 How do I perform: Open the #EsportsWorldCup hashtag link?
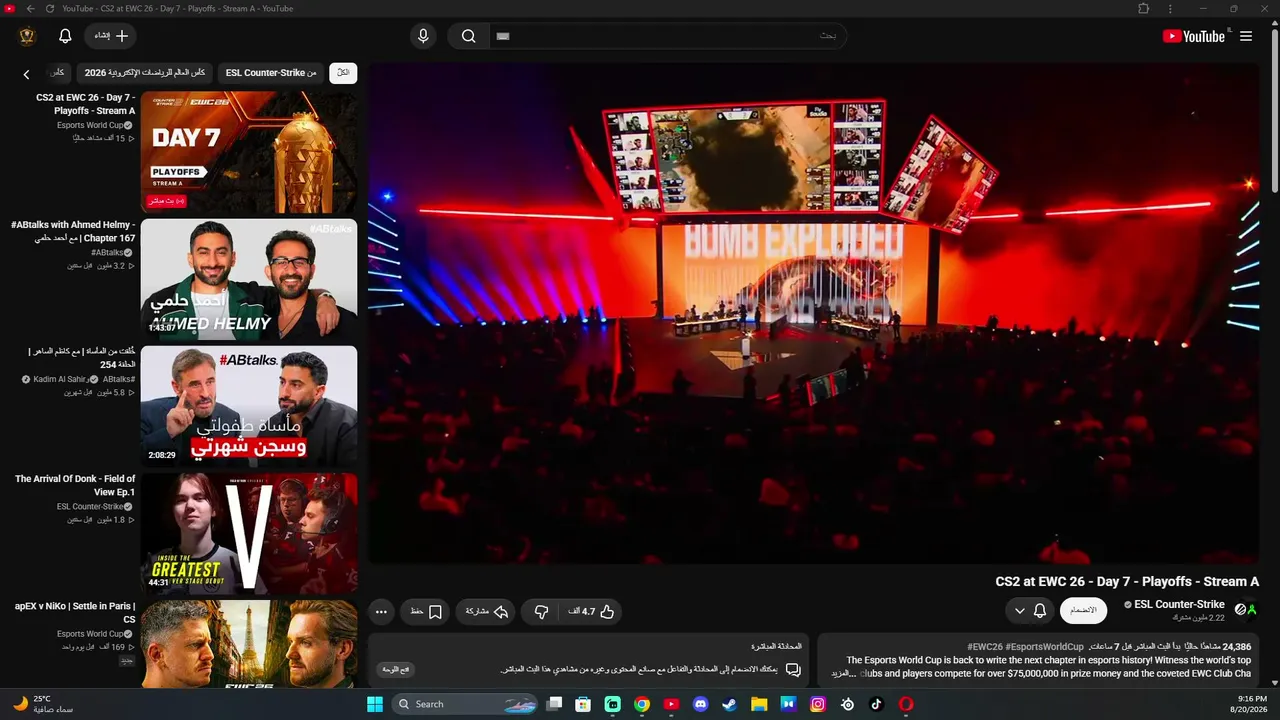click(1045, 647)
